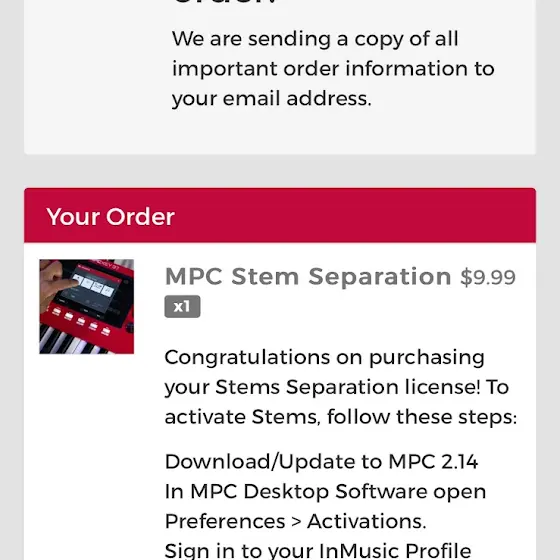This screenshot has height=560, width=560.
Task: Click the Your Order heading text
Action: 110,217
